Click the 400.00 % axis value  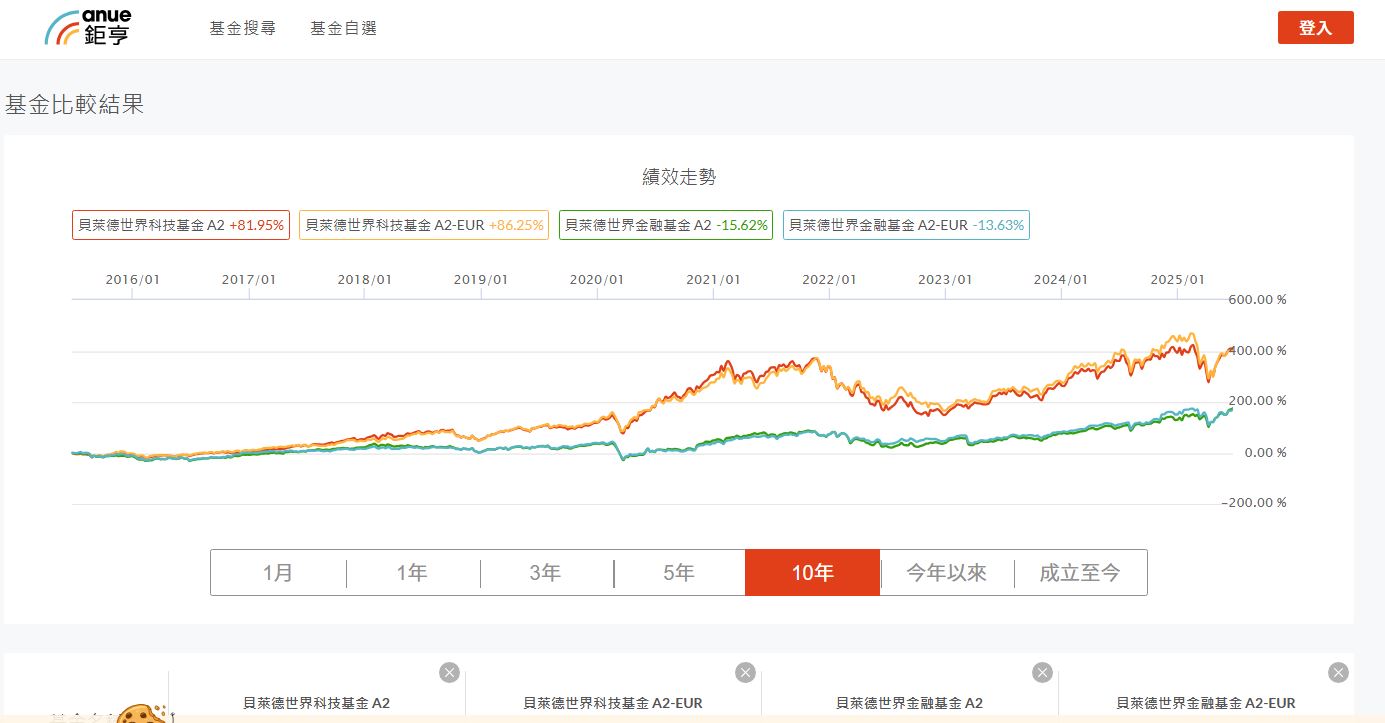pyautogui.click(x=1256, y=351)
